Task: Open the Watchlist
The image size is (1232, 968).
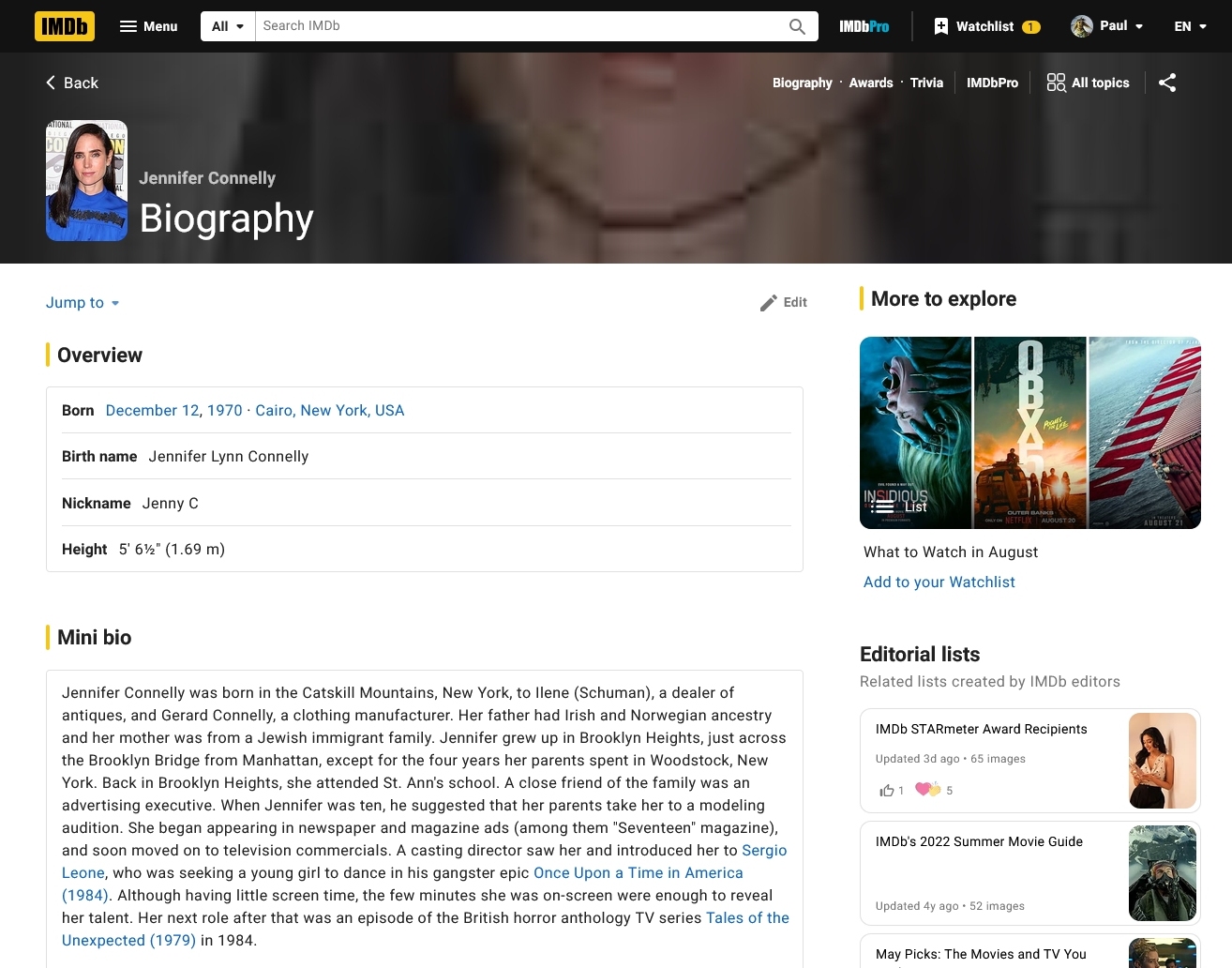Action: [986, 26]
